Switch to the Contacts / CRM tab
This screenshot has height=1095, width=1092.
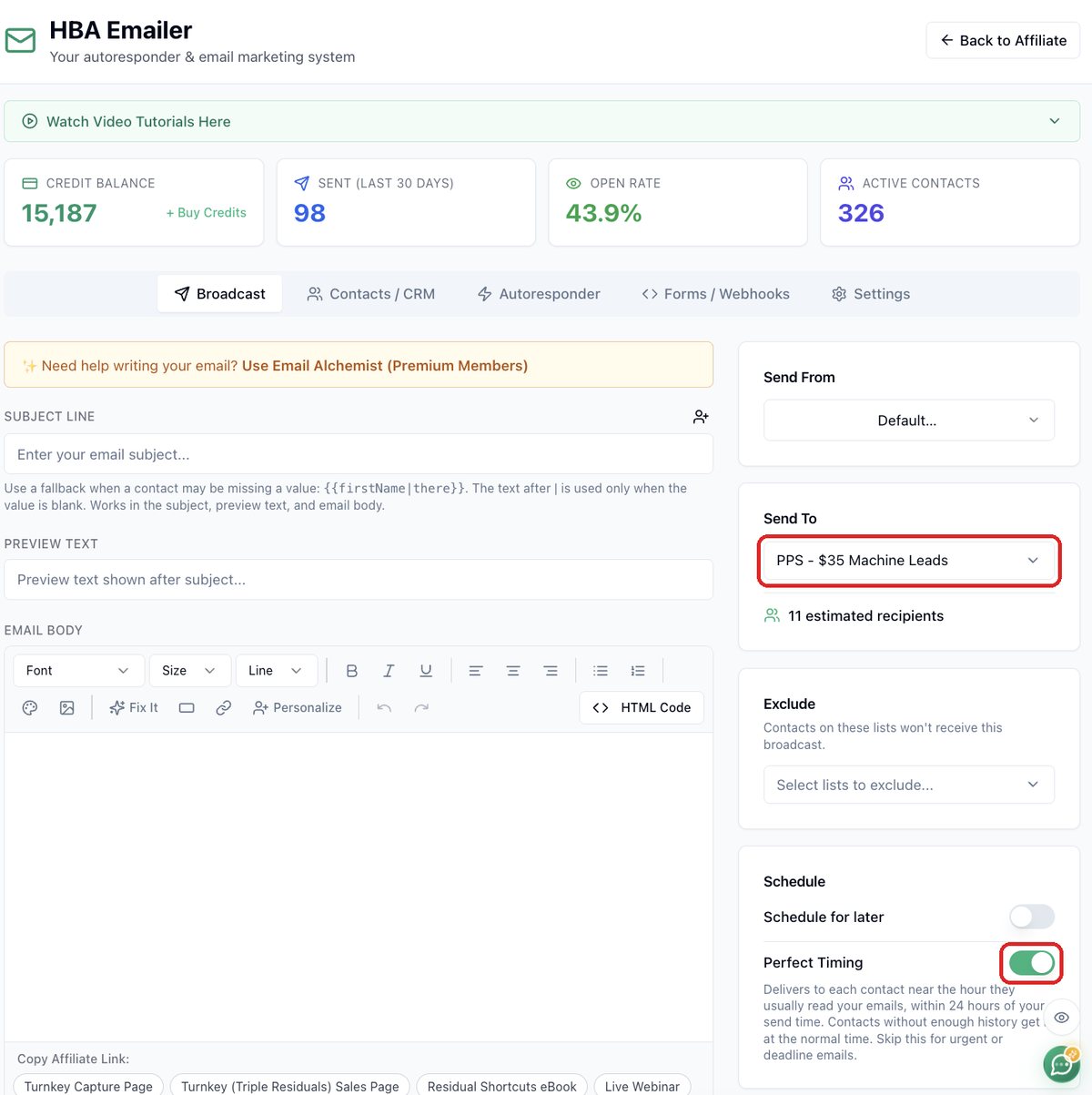(x=371, y=294)
